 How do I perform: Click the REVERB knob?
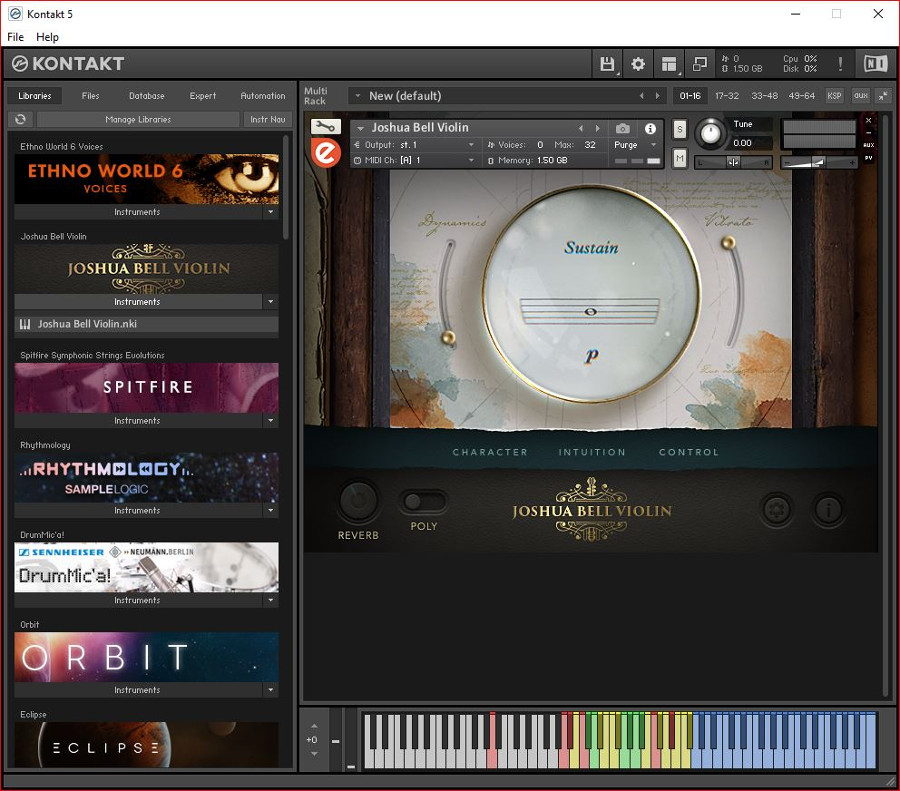(358, 501)
